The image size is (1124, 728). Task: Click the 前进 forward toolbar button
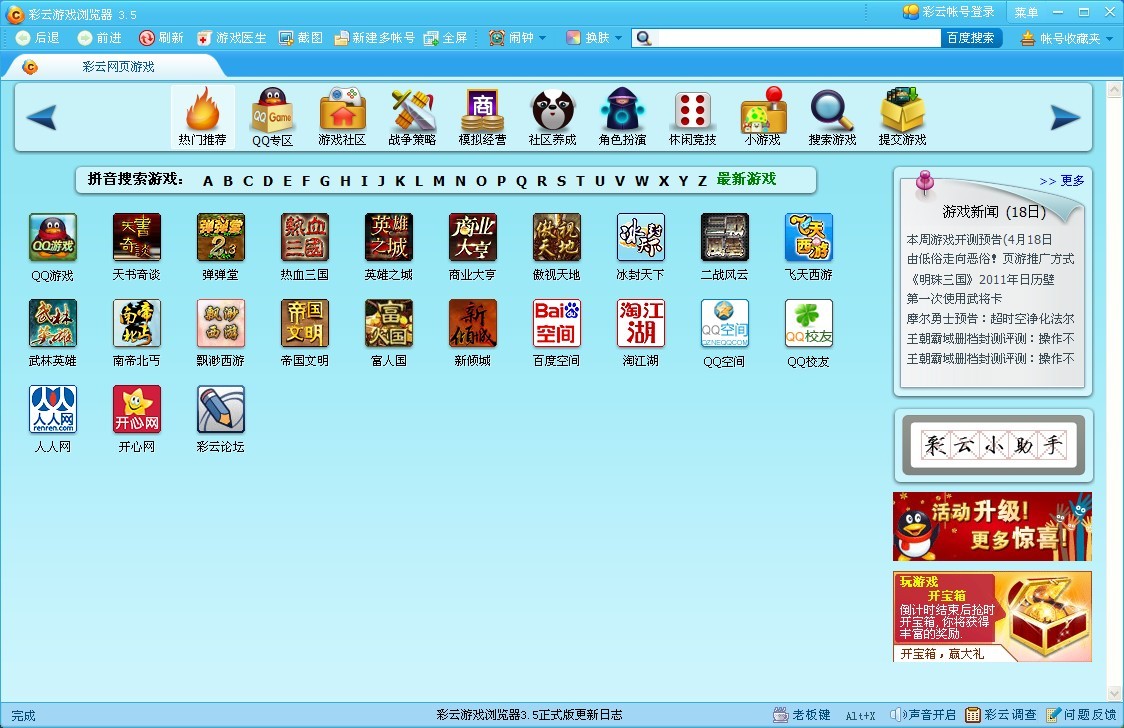(x=100, y=38)
